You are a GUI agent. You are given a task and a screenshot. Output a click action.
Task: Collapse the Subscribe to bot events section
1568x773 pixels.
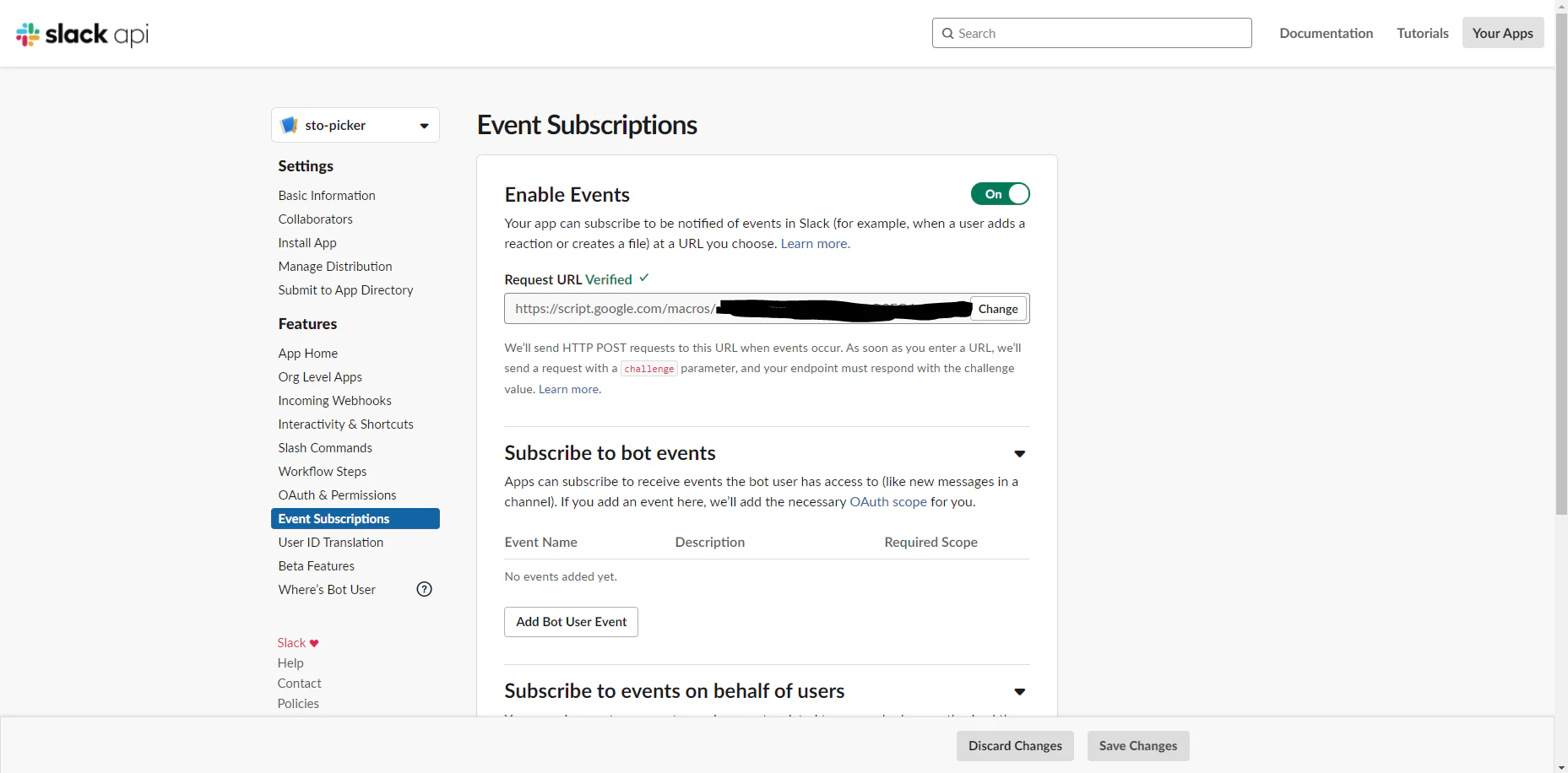click(x=1019, y=454)
